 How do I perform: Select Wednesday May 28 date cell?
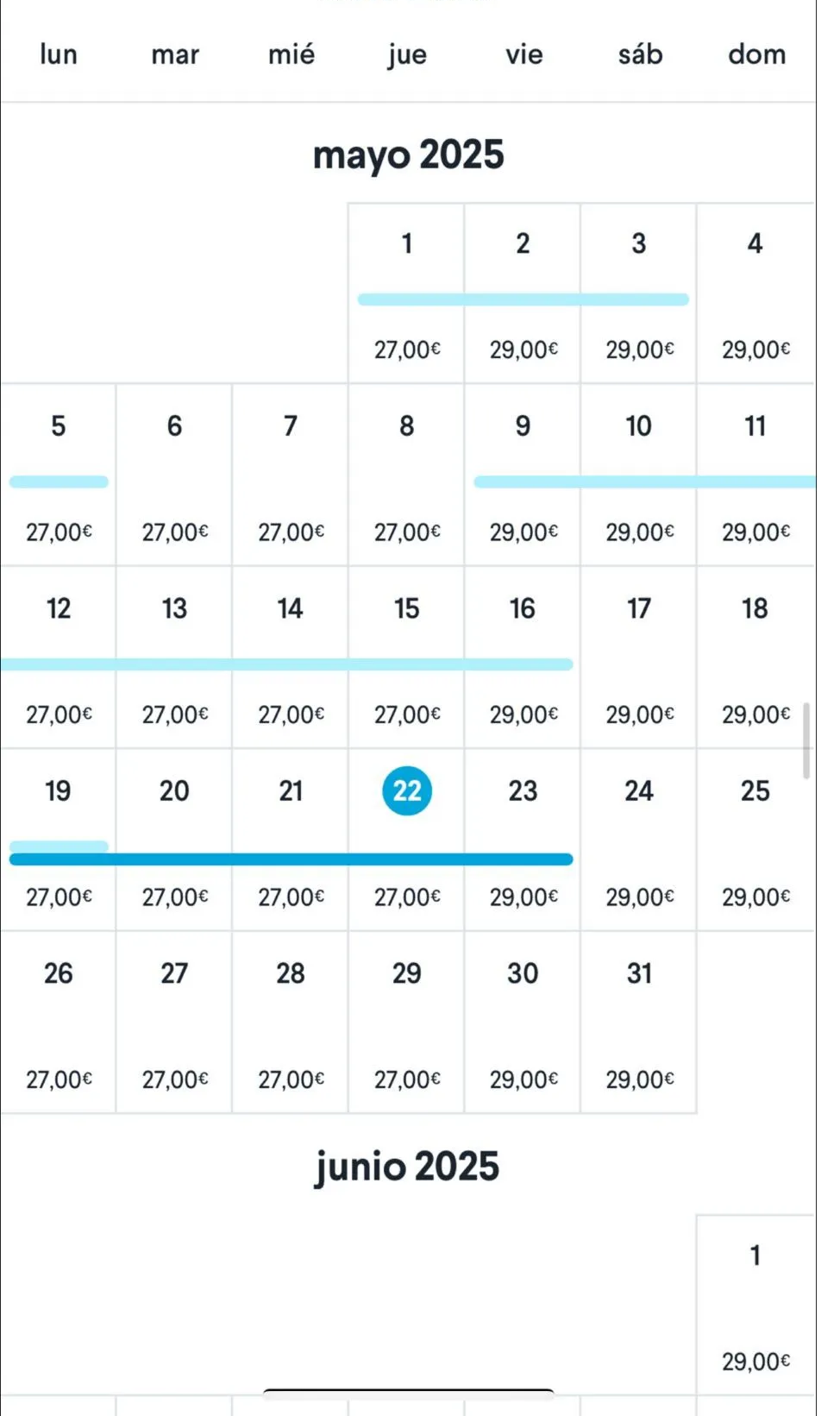(291, 1023)
